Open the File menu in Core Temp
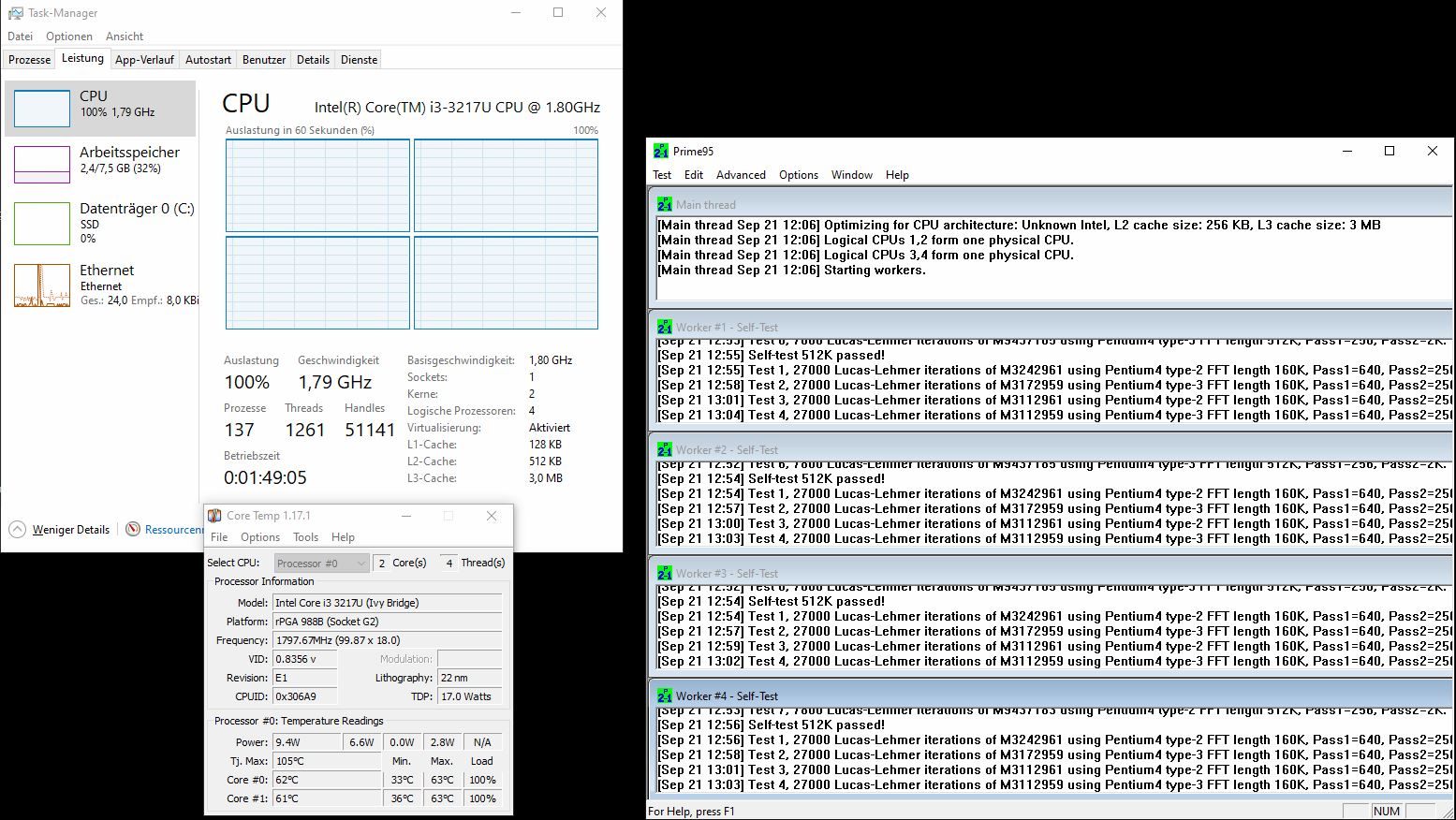The height and width of the screenshot is (820, 1456). [219, 537]
